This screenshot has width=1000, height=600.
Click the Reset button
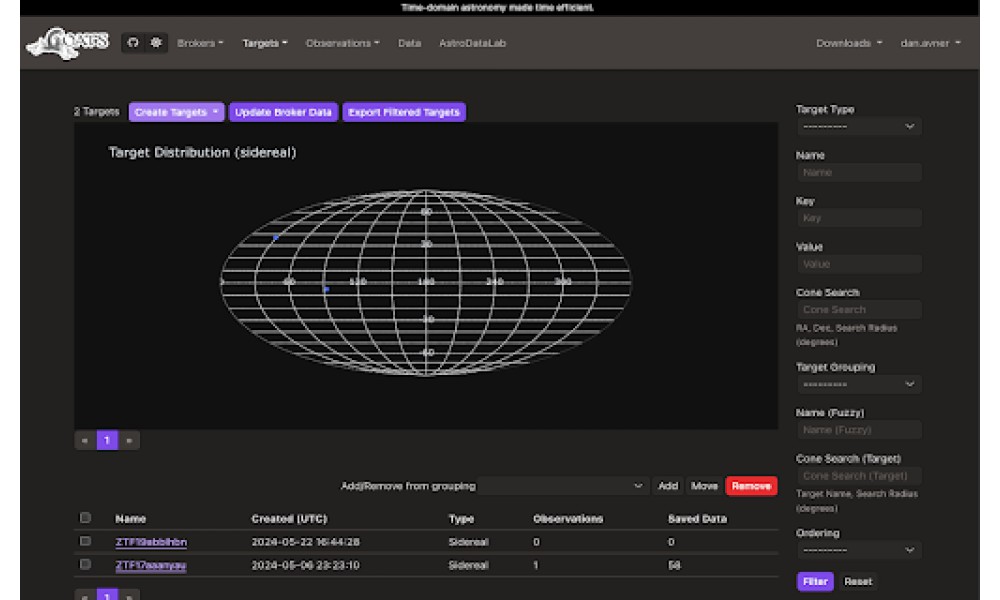click(x=858, y=582)
